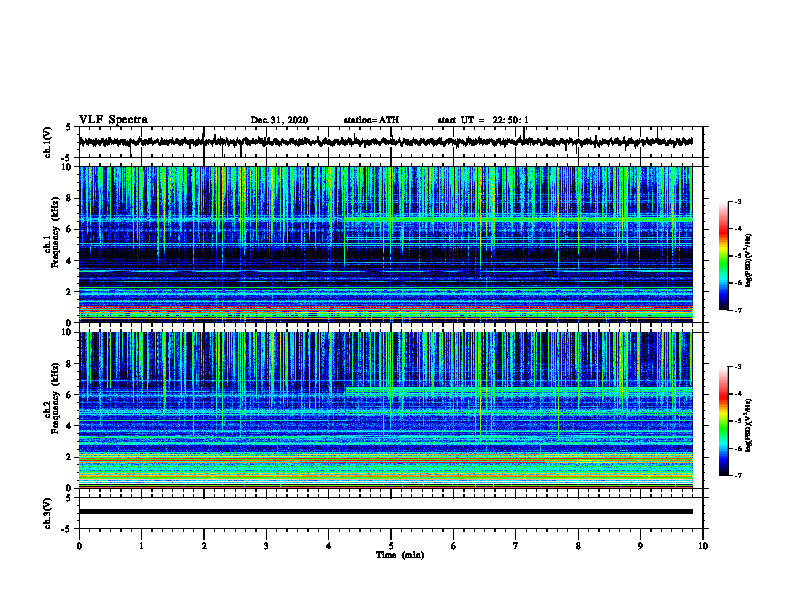Click the "VLF Spectra" plot title
This screenshot has width=792, height=612.
click(113, 120)
